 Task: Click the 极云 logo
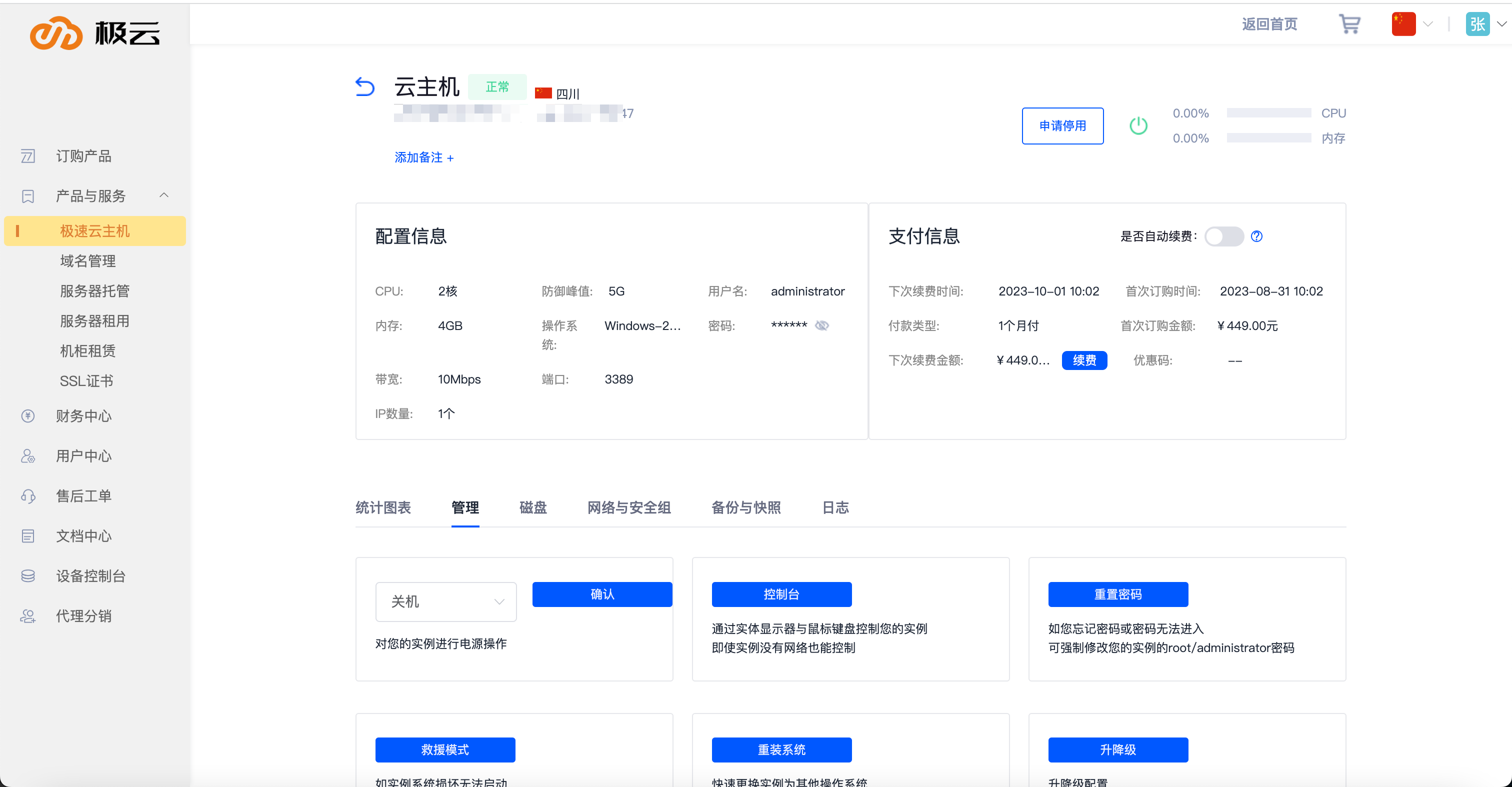[95, 33]
